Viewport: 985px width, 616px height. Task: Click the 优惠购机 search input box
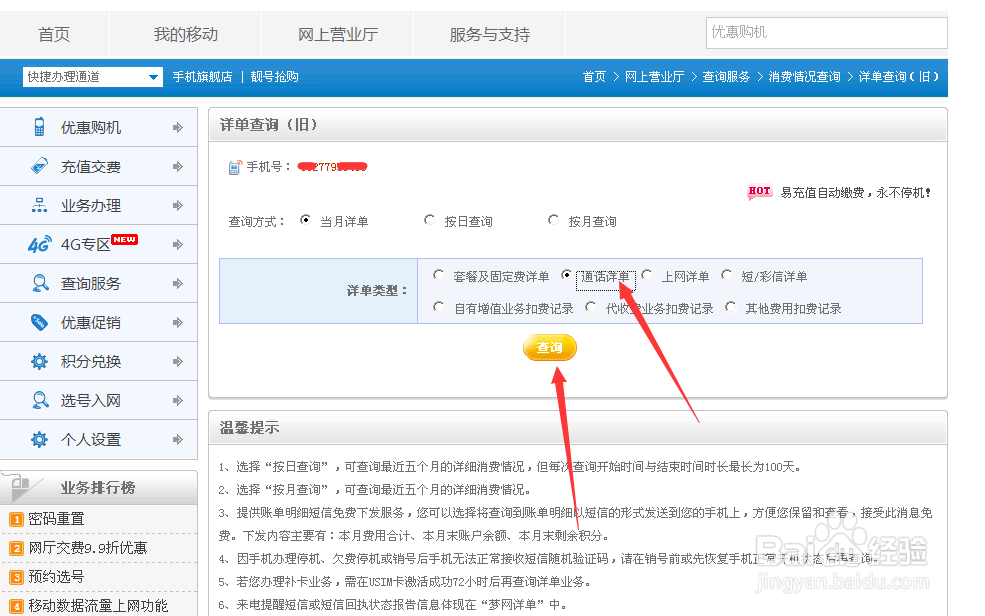click(826, 33)
